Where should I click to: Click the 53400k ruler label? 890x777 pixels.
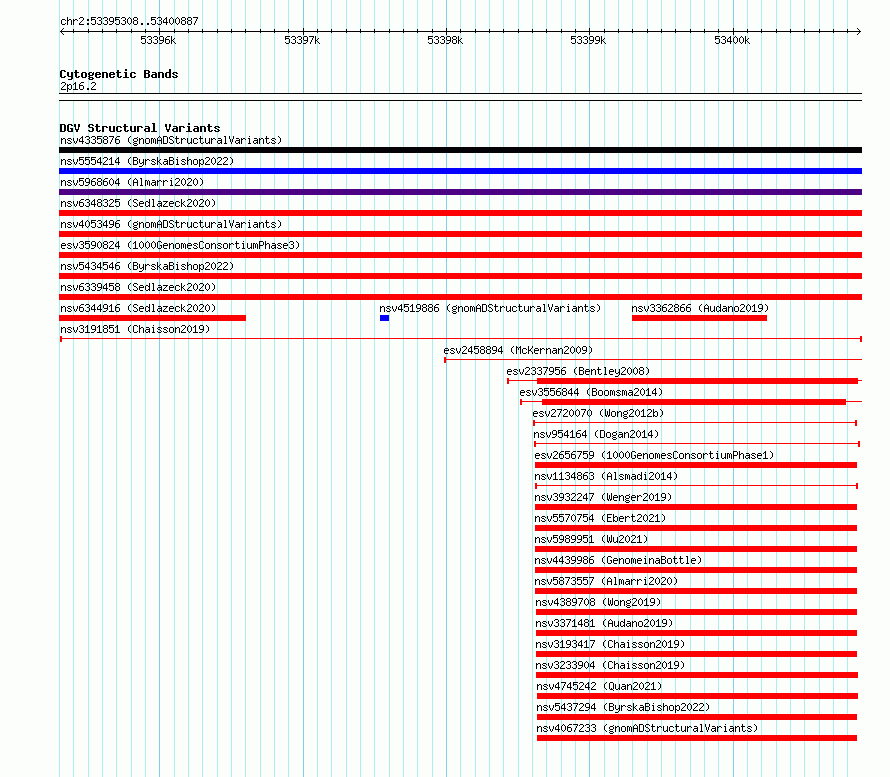tap(732, 40)
